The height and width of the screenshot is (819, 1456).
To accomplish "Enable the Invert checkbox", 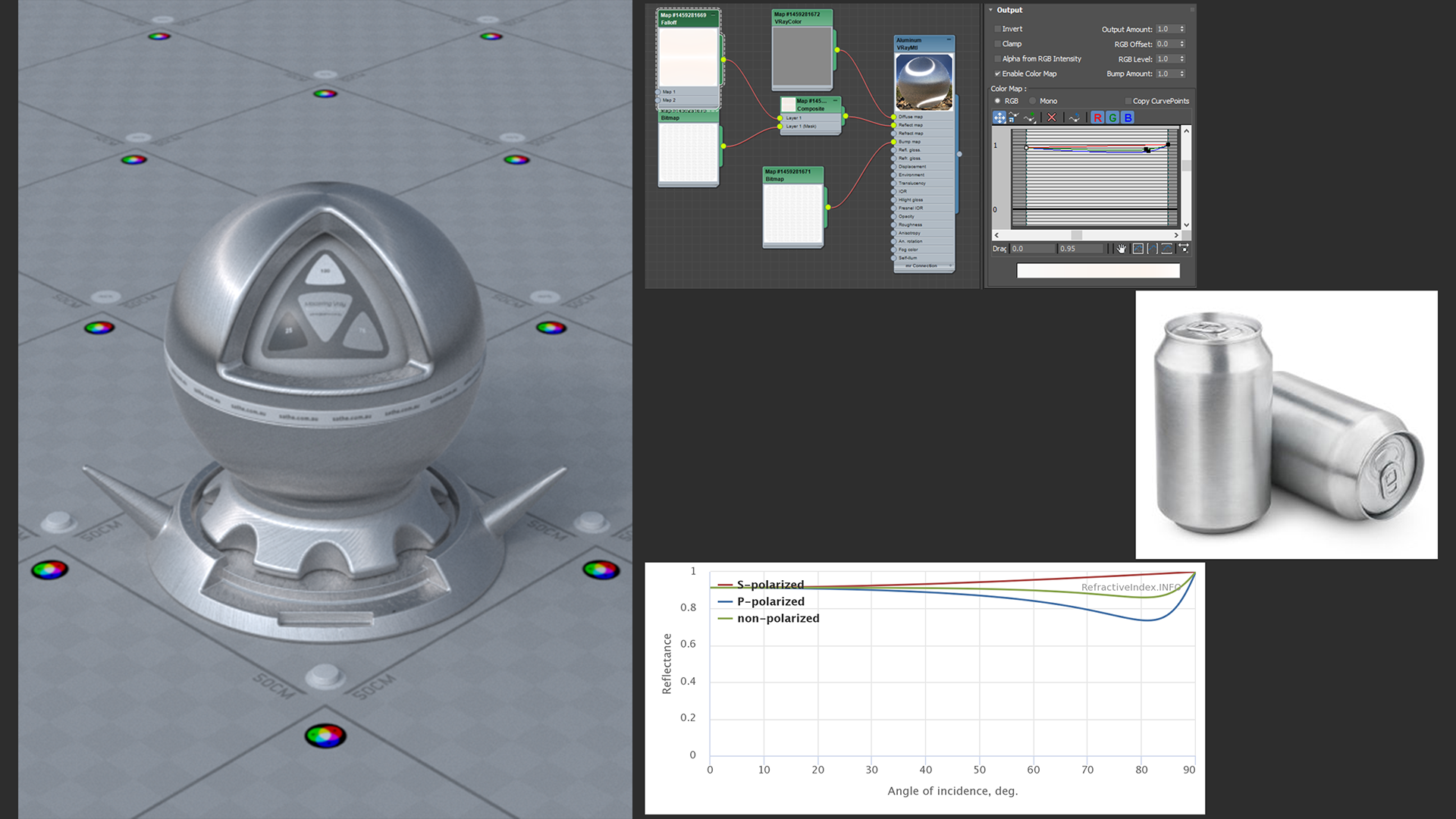I will pos(997,29).
